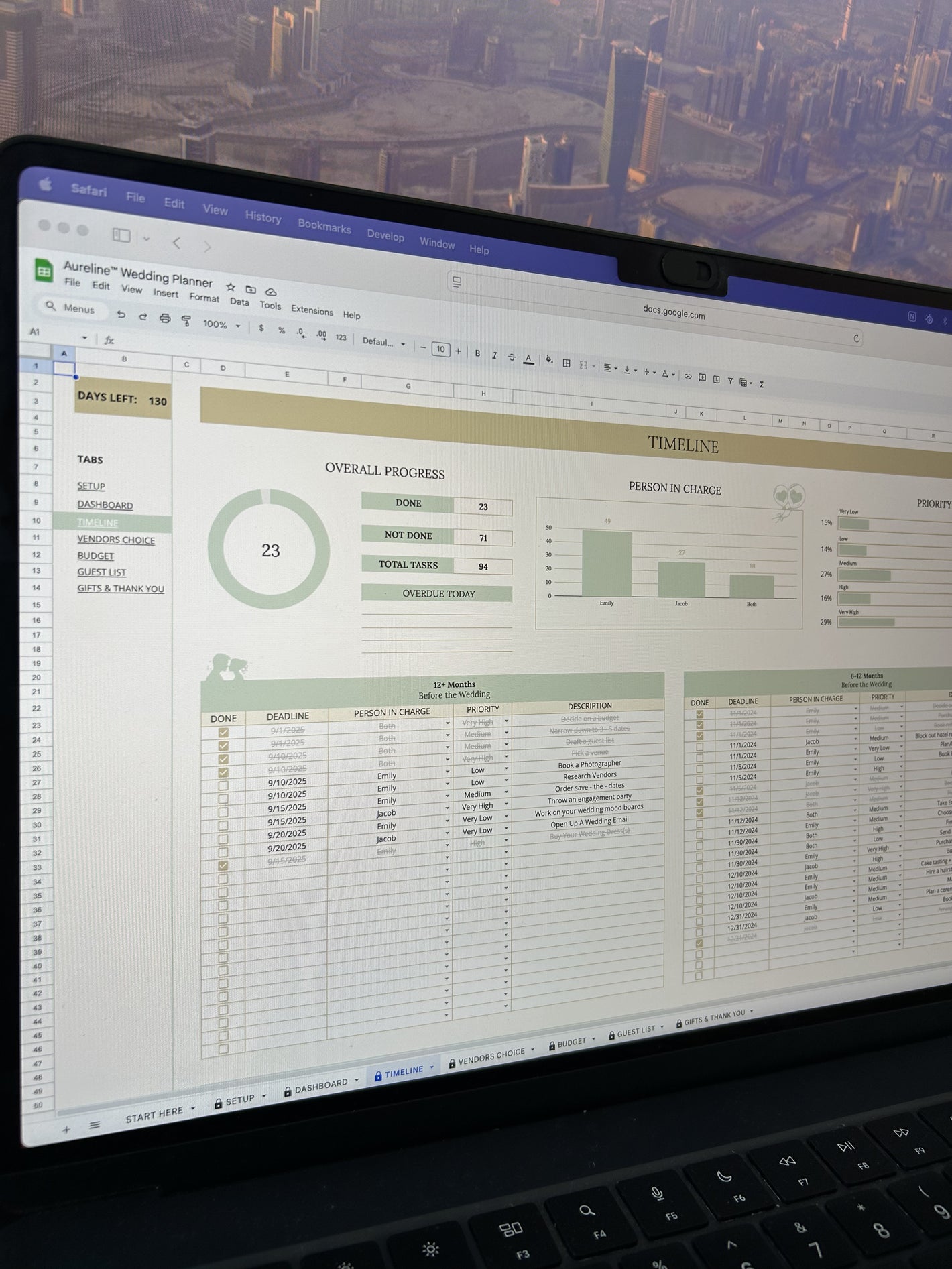Click the GUEST LIST link in the TABS list

click(x=101, y=572)
